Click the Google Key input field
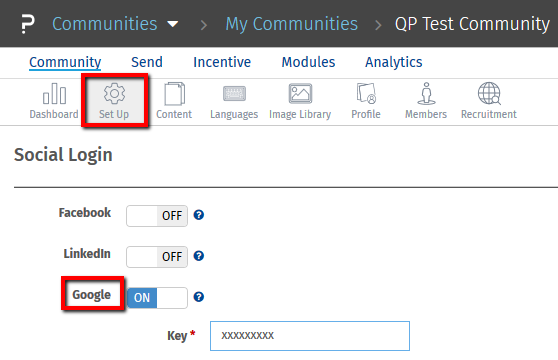Screen dimensions: 558x360 click(x=310, y=336)
